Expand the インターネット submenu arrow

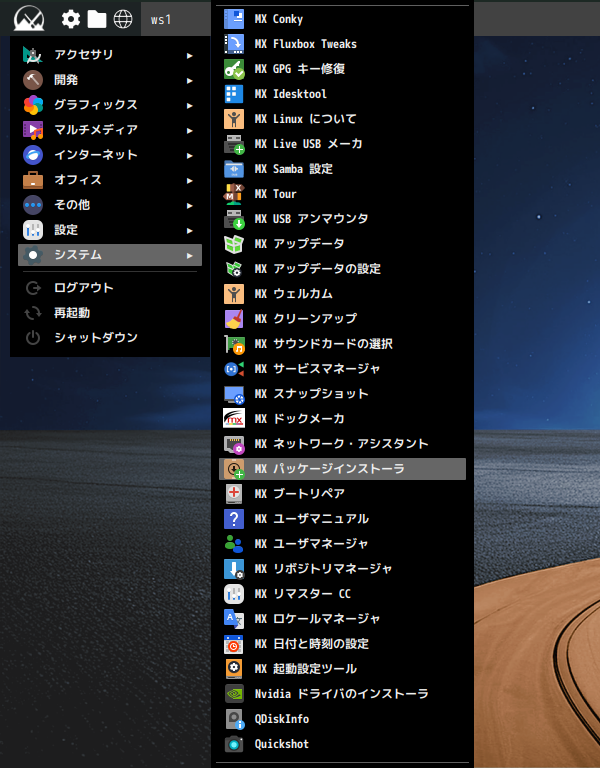190,156
